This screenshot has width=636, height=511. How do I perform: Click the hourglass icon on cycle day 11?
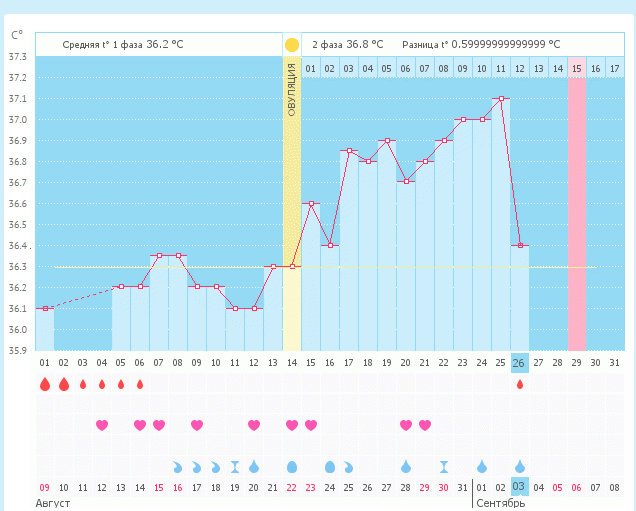[235, 466]
